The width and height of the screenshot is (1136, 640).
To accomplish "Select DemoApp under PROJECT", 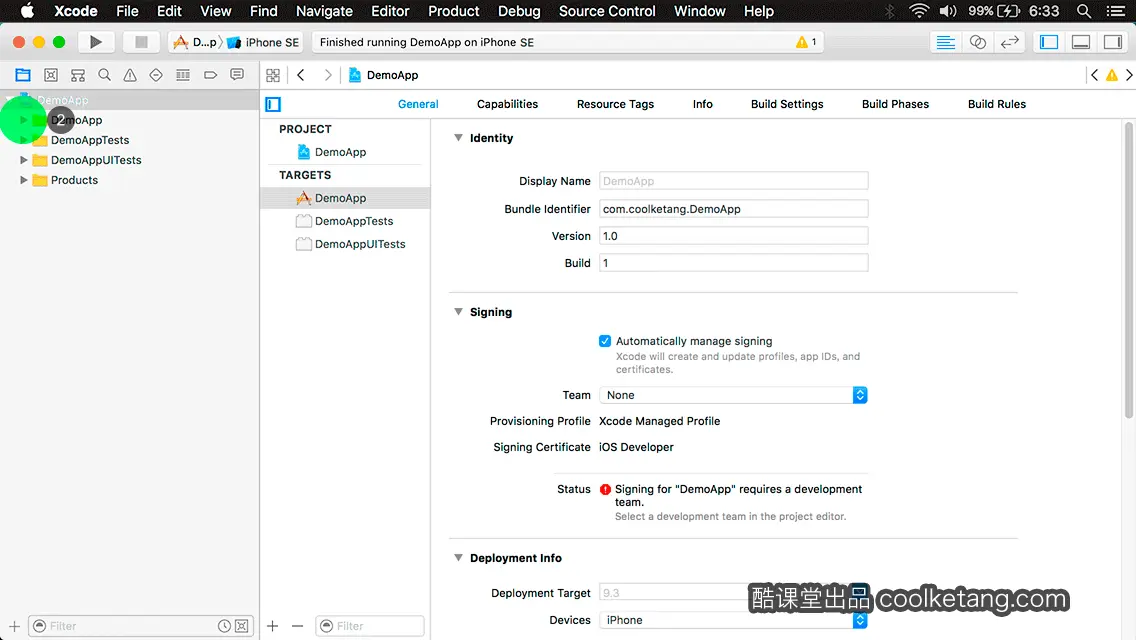I will [x=341, y=151].
